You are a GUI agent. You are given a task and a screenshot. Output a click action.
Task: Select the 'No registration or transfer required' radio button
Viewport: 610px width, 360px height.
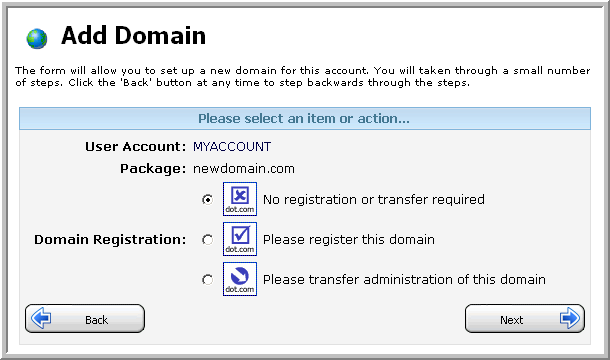207,200
